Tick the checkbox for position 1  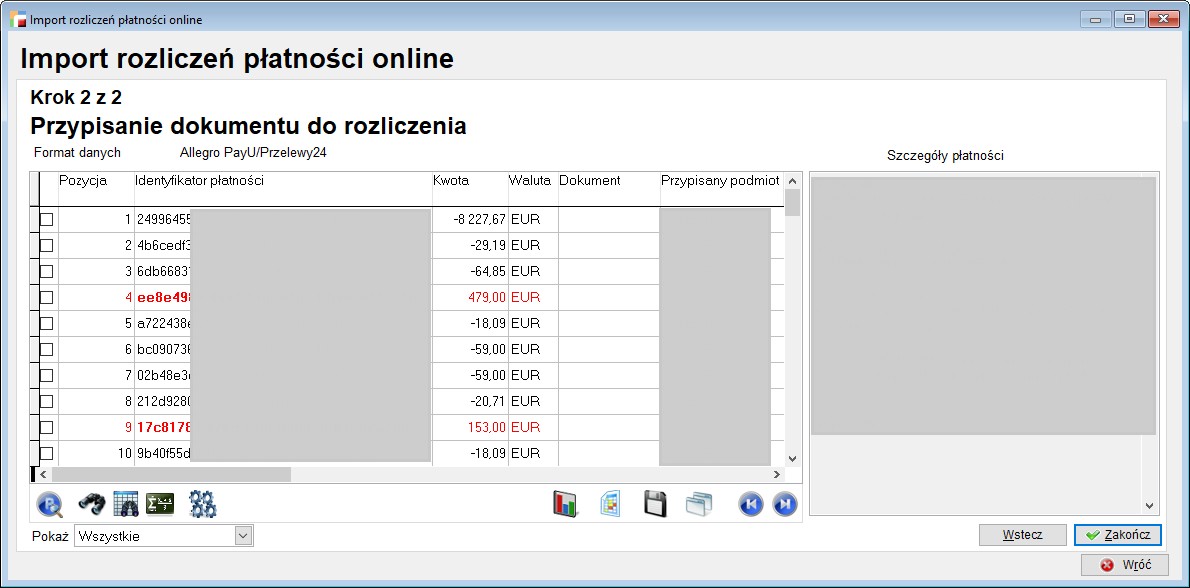[x=46, y=220]
